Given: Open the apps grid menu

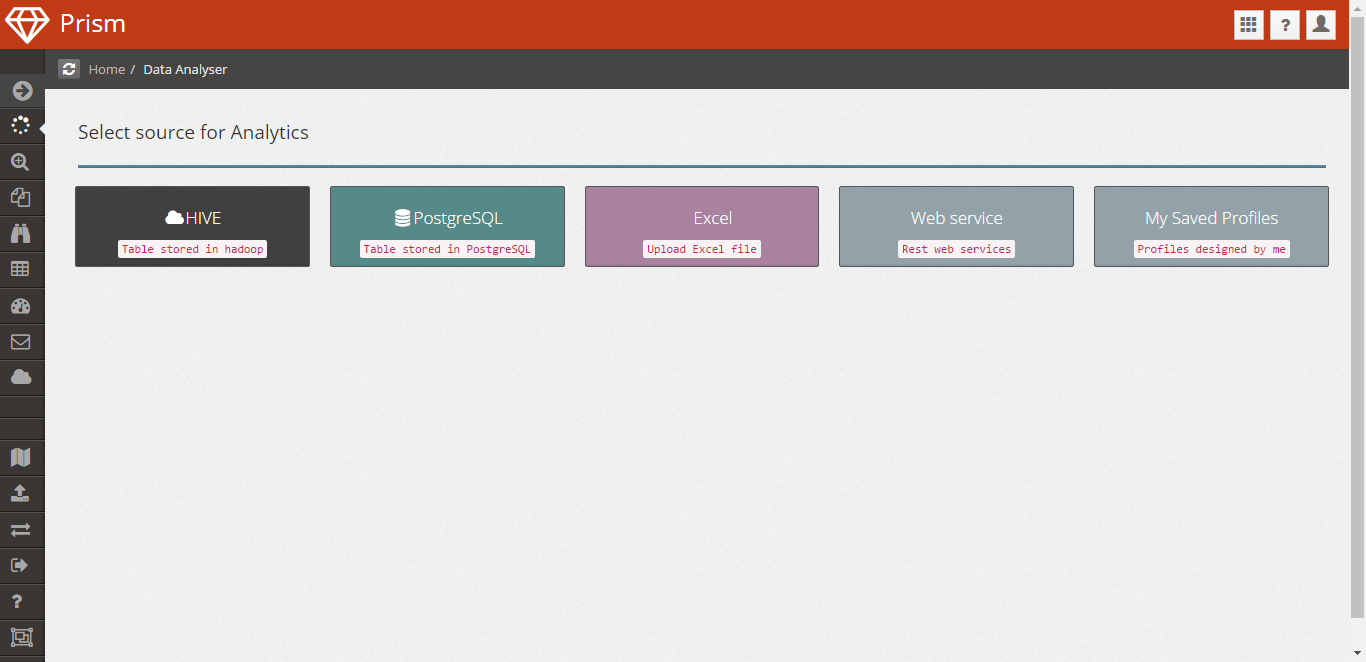Looking at the screenshot, I should tap(1248, 25).
